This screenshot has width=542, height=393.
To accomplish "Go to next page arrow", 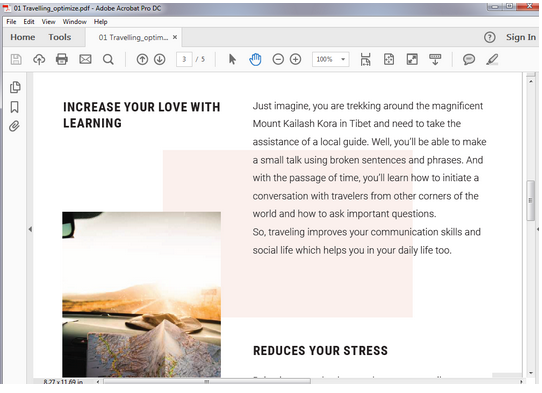I will 159,59.
